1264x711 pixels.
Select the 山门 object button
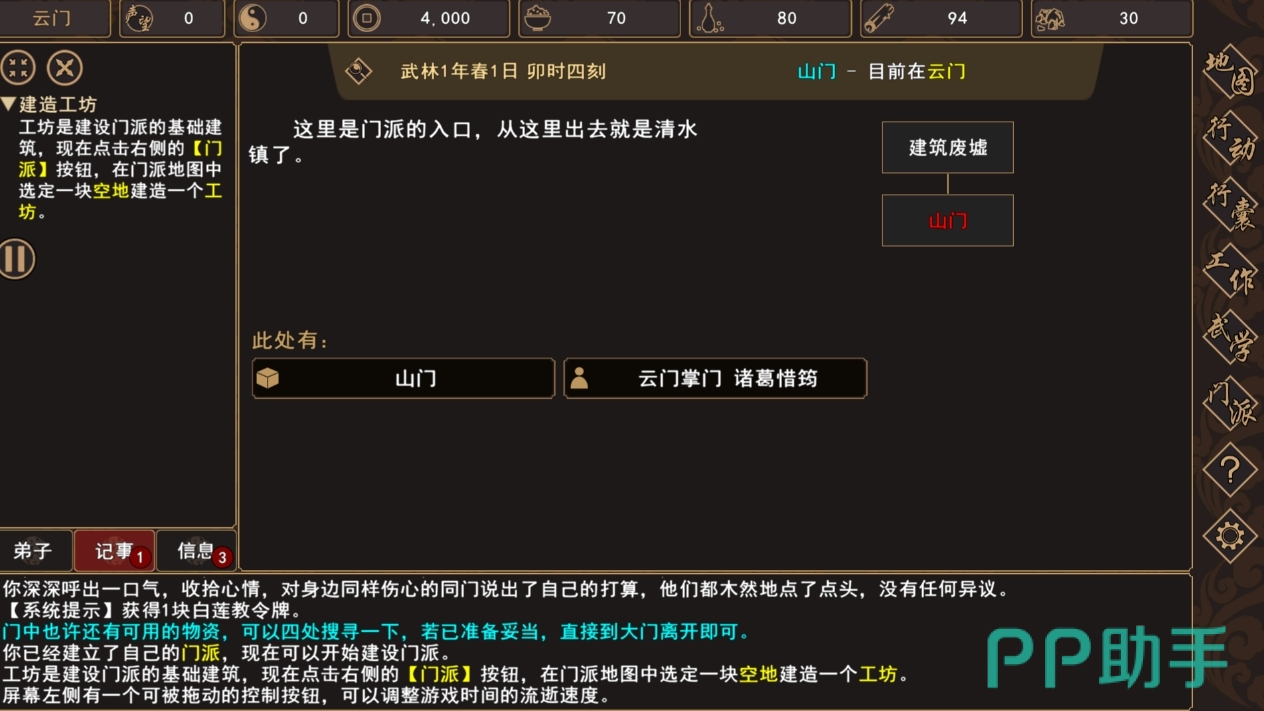403,379
